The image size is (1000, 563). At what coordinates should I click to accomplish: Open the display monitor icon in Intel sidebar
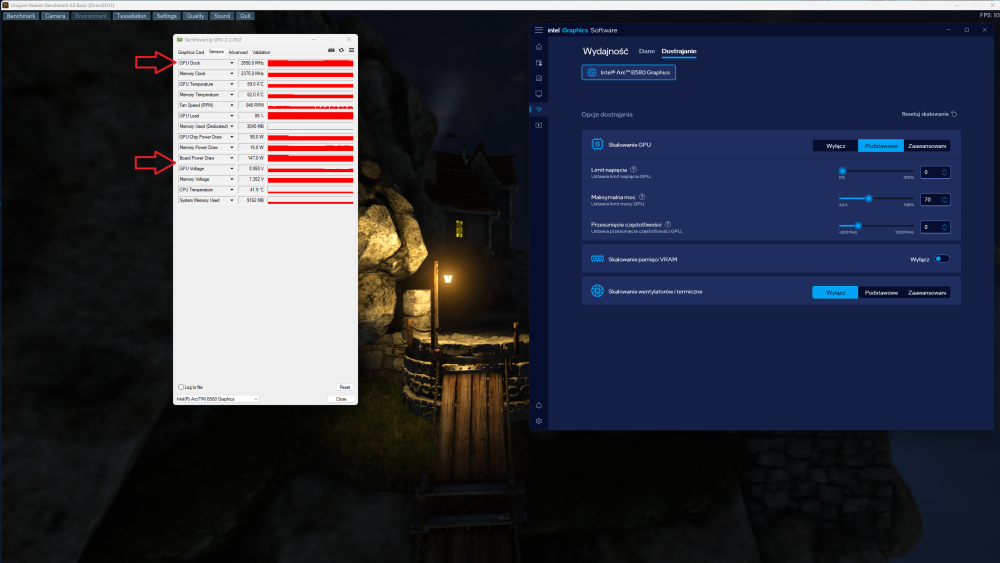click(x=539, y=94)
